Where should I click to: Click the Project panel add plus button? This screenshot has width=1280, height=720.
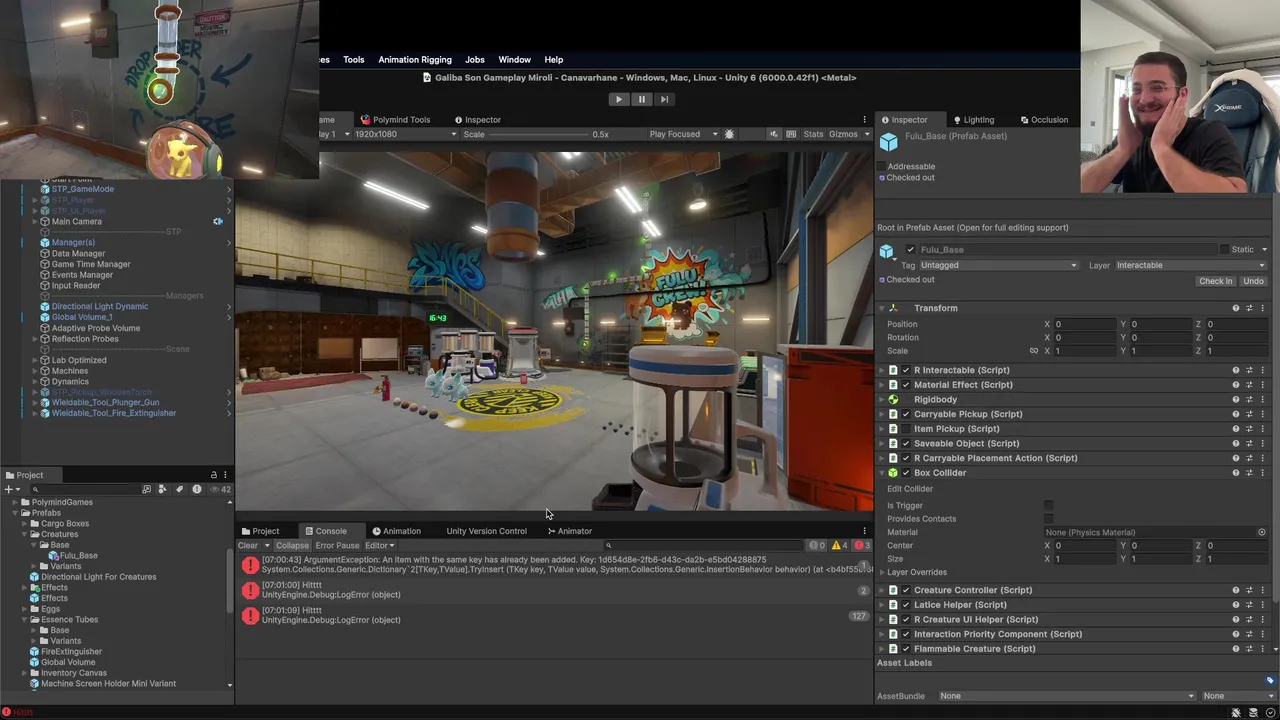(8, 490)
